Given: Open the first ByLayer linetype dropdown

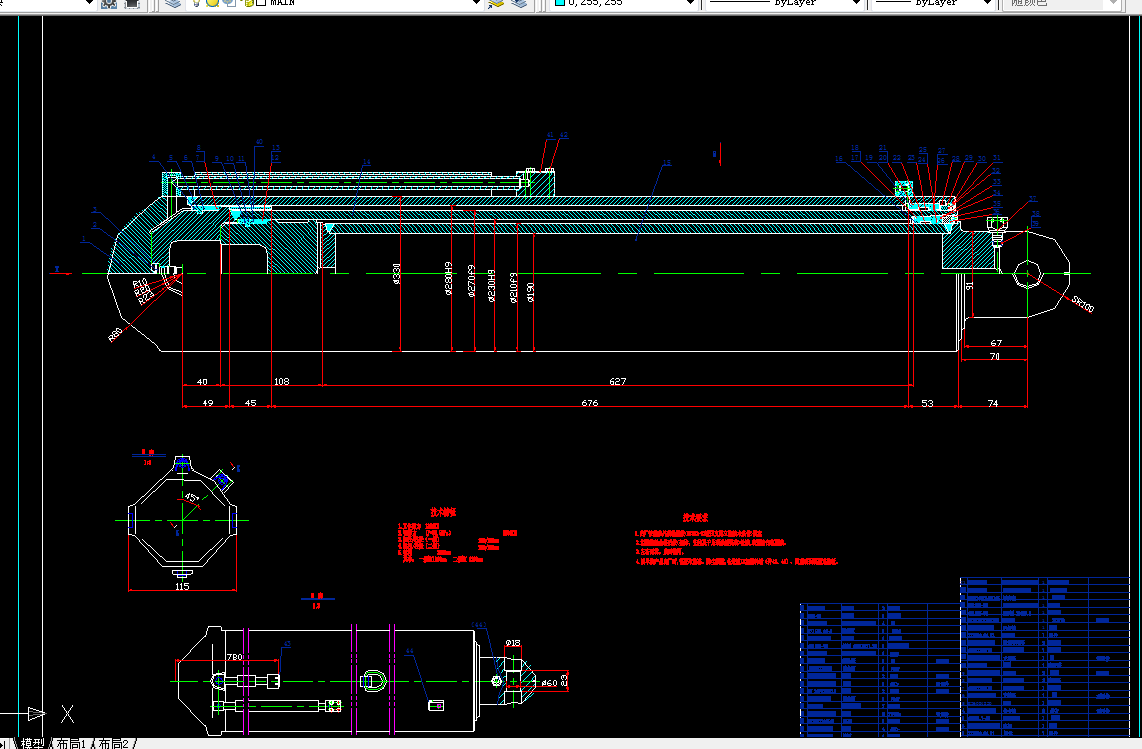Looking at the screenshot, I should pos(856,3).
